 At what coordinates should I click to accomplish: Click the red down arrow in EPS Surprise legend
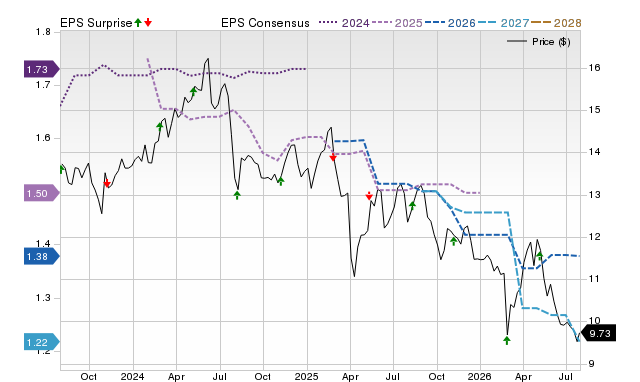point(148,22)
